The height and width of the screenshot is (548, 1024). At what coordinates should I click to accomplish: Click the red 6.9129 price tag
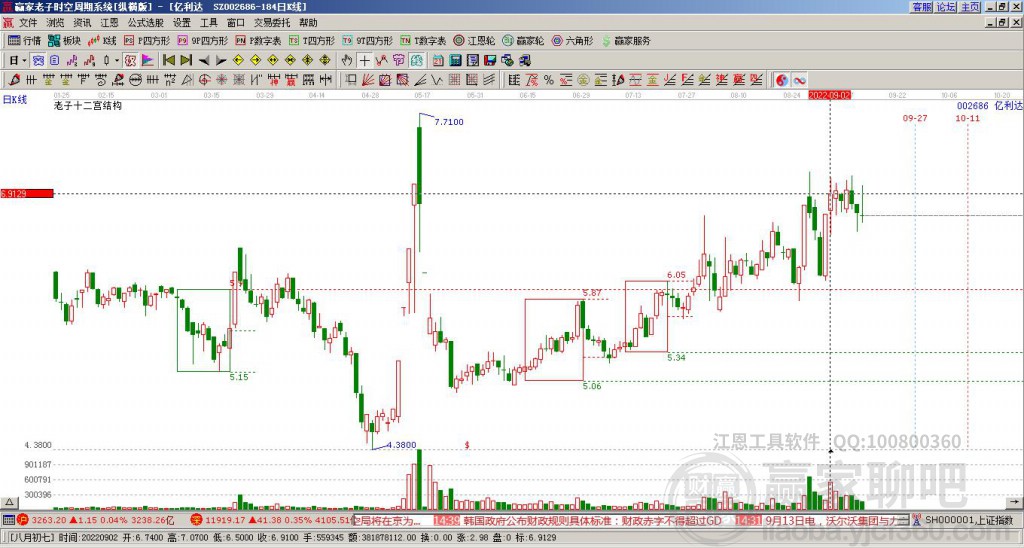27,193
